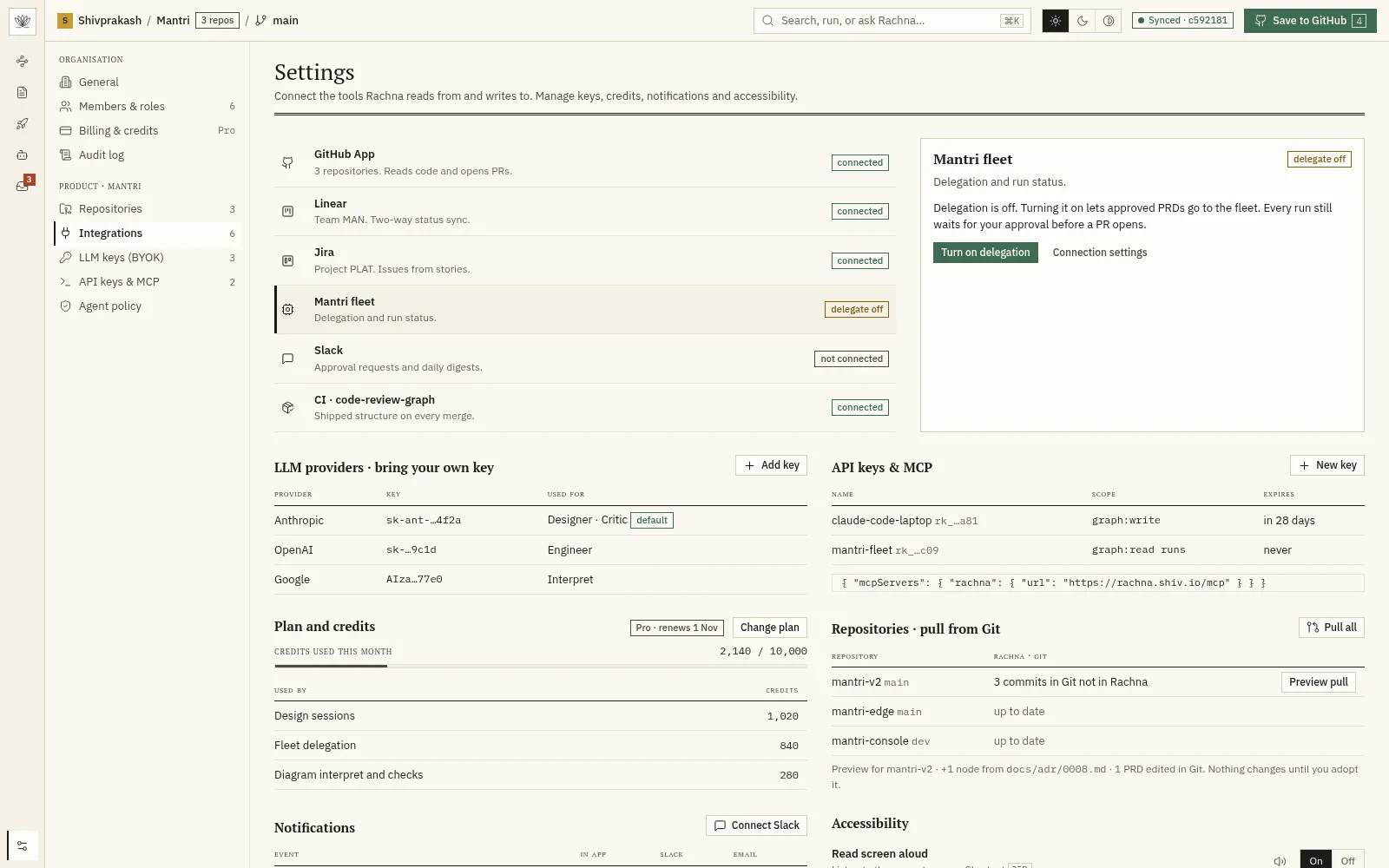Click Connect Slack button
This screenshot has height=868, width=1389.
(x=756, y=825)
